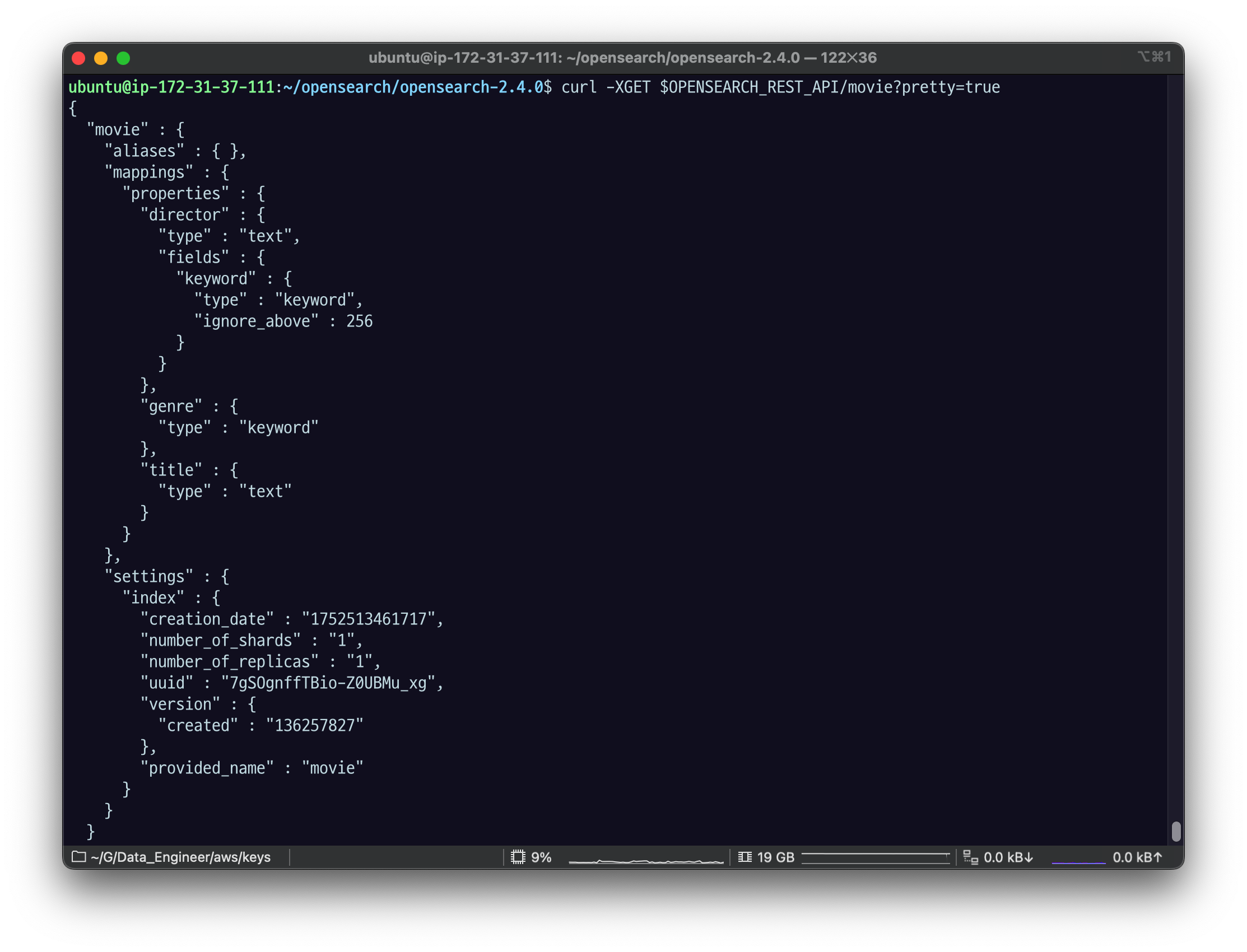Click the network throughput icon
The width and height of the screenshot is (1247, 952).
970,857
